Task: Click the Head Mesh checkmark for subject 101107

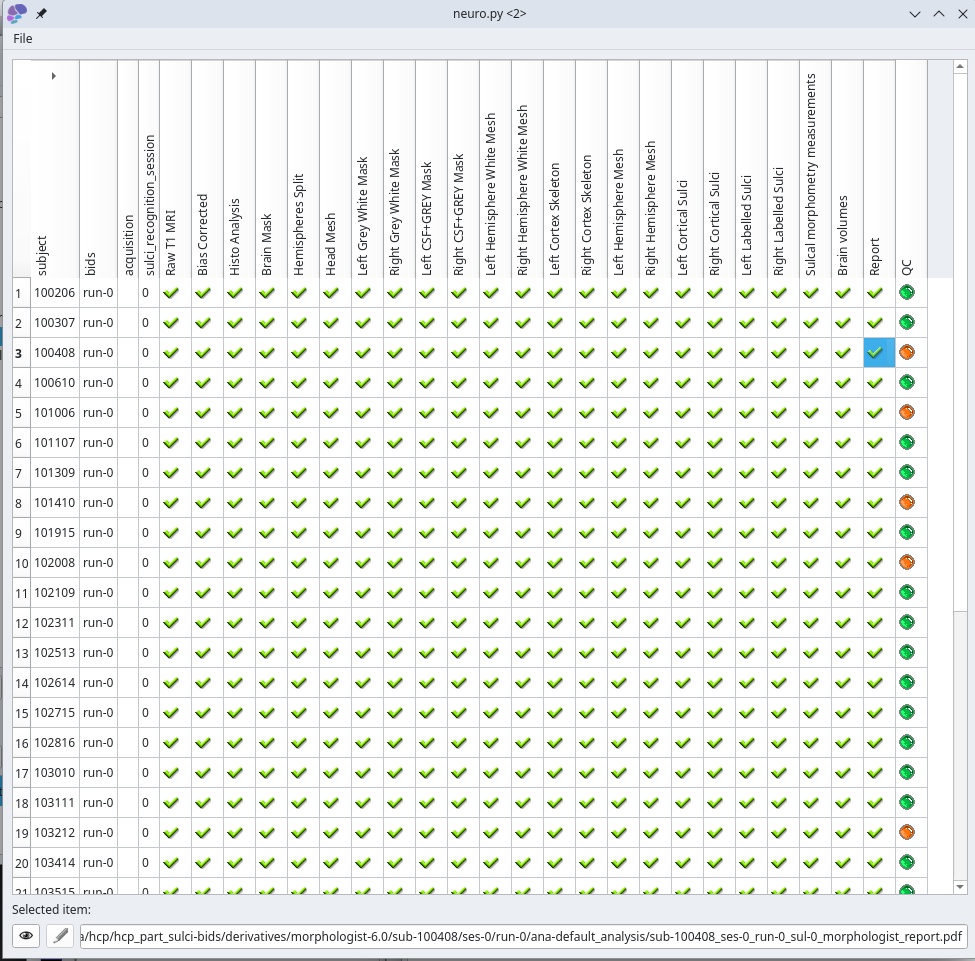Action: pos(331,442)
